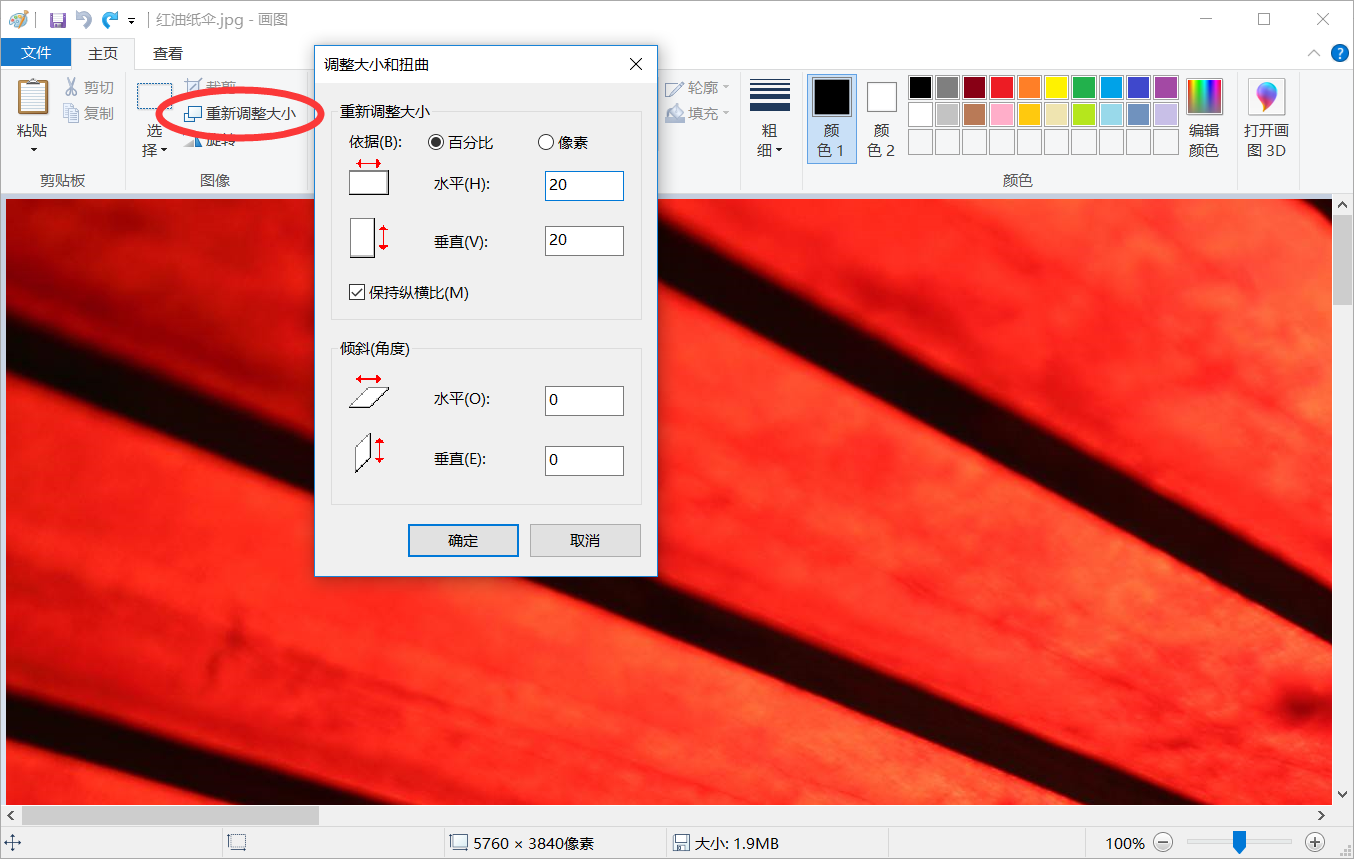The width and height of the screenshot is (1354, 859).
Task: Click the zoom slider handle
Action: point(1239,843)
